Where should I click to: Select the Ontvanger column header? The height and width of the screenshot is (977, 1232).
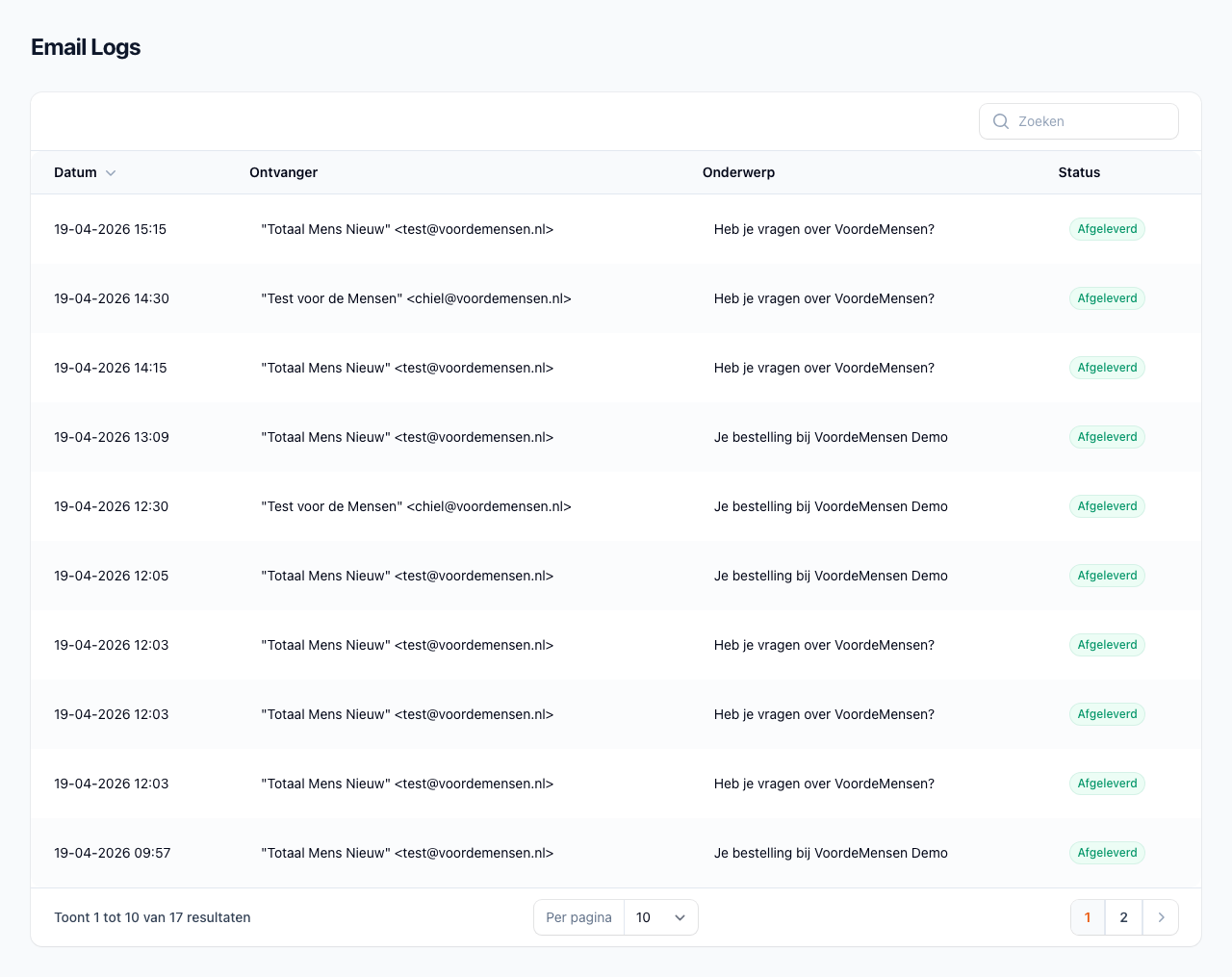[283, 172]
